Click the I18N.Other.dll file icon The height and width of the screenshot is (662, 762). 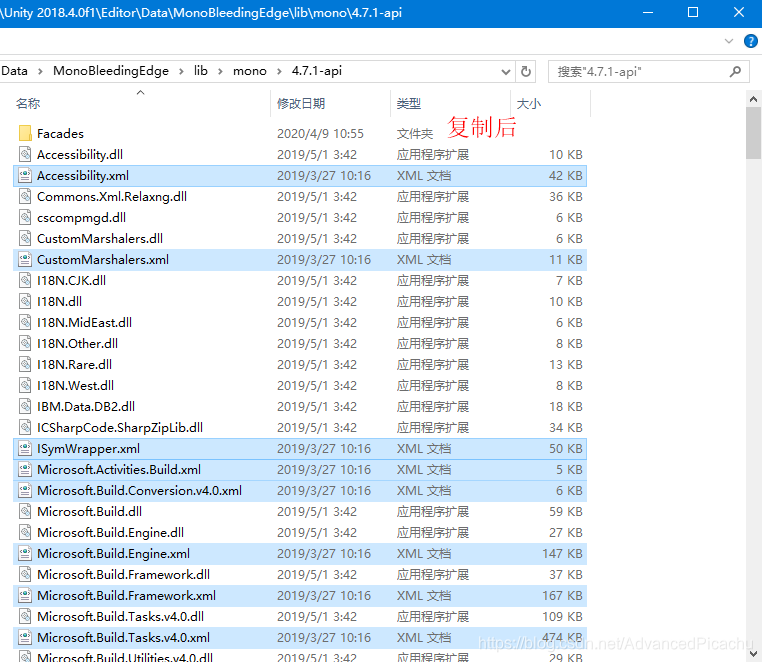[25, 343]
